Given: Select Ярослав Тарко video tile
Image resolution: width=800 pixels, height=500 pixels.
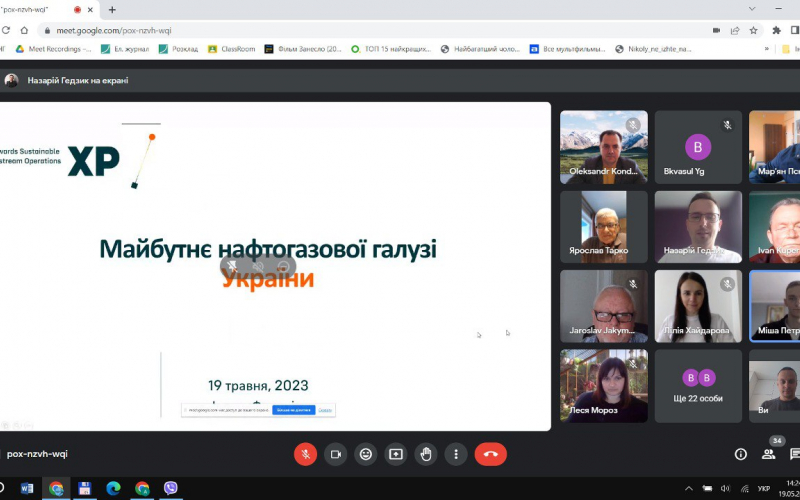Looking at the screenshot, I should pyautogui.click(x=604, y=227).
